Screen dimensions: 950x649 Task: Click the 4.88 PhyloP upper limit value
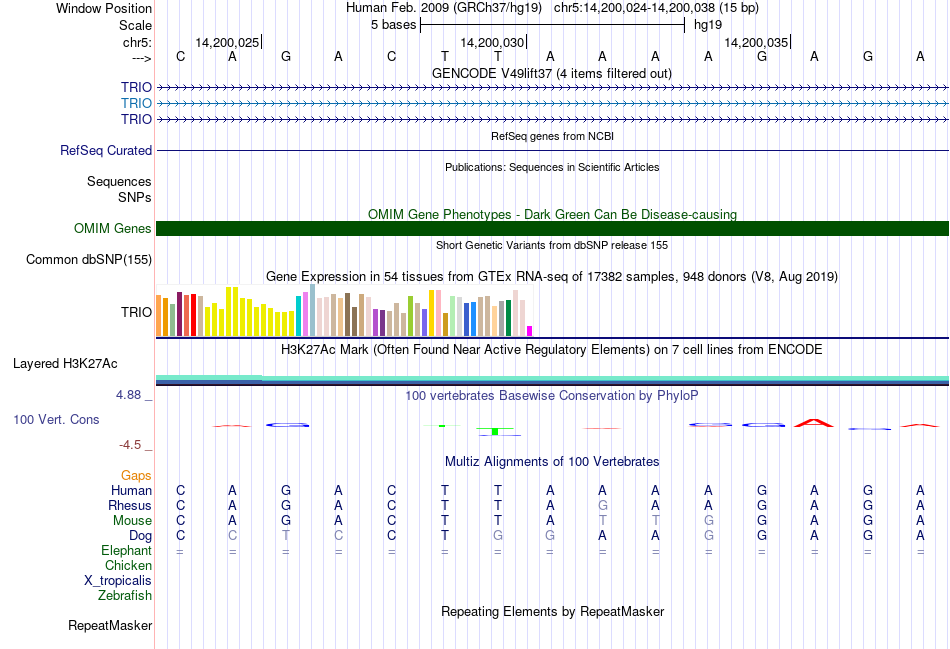click(x=128, y=395)
